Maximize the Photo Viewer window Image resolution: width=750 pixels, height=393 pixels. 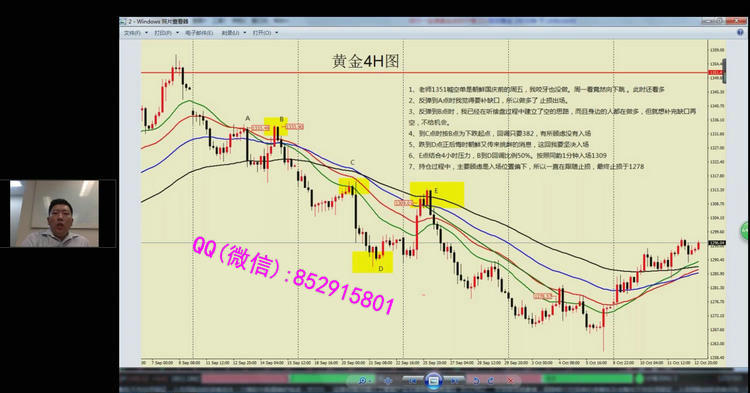pyautogui.click(x=719, y=22)
